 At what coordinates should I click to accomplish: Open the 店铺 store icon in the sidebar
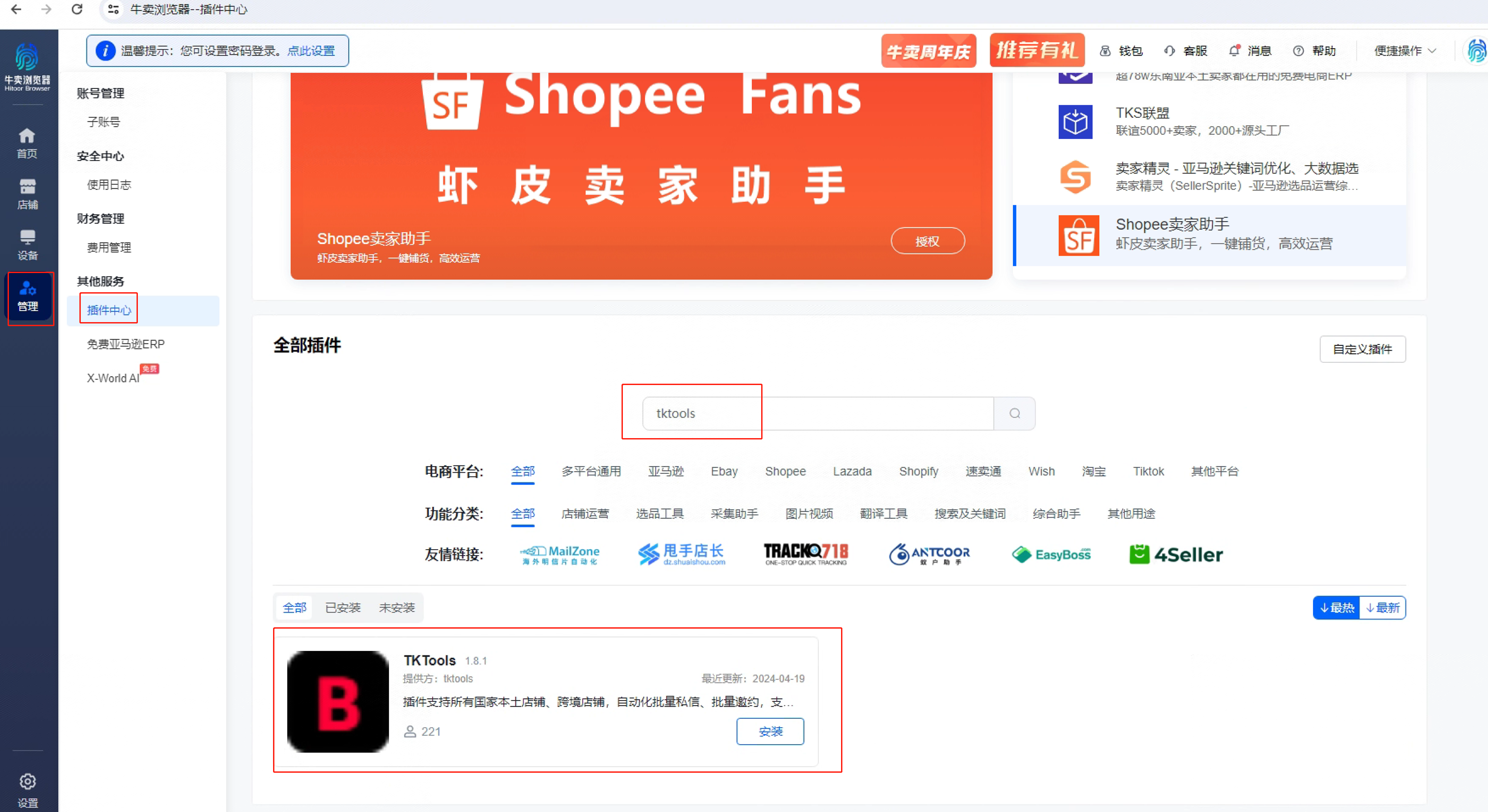tap(27, 194)
